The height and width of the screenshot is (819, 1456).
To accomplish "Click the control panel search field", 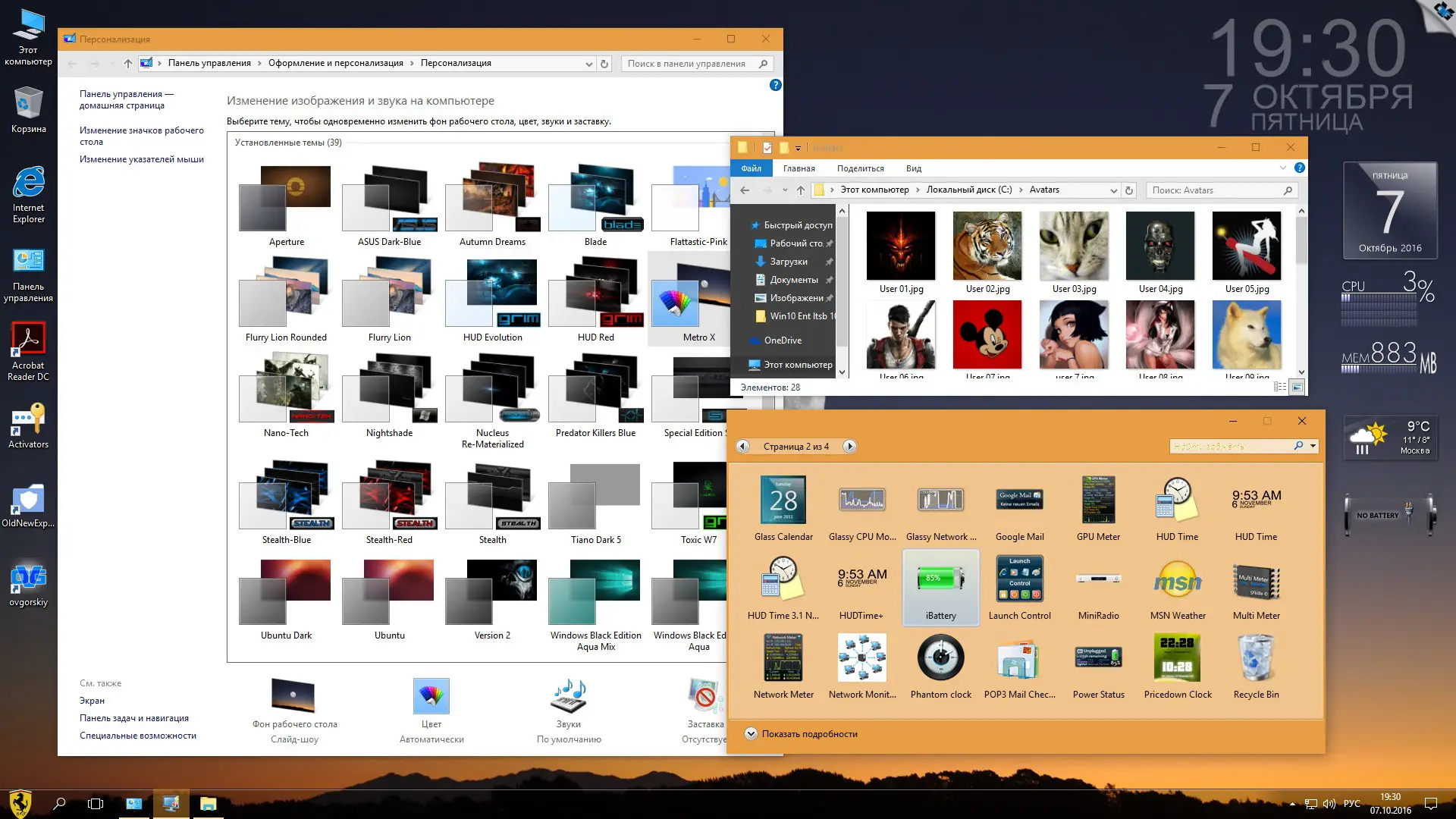I will (x=686, y=64).
